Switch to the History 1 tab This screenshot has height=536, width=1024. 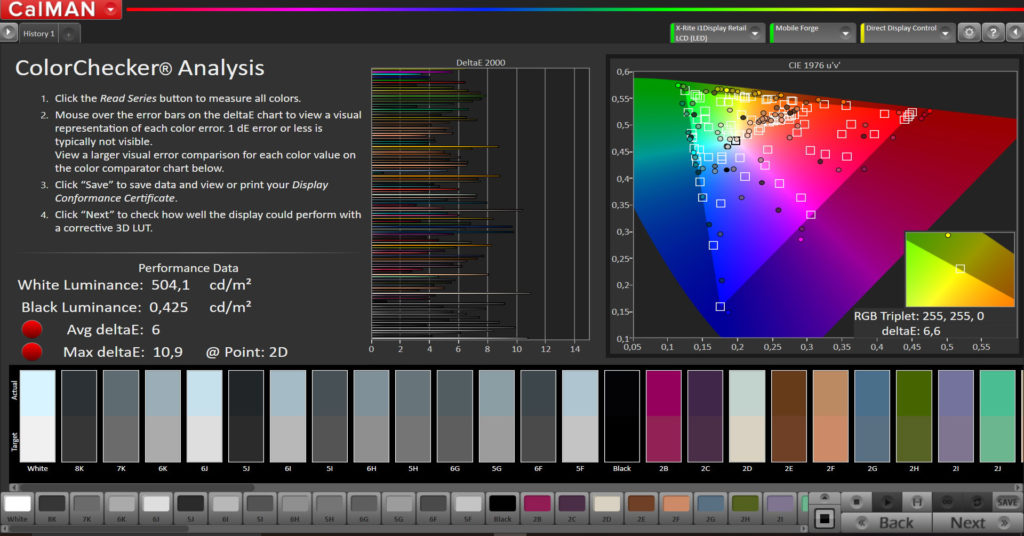(39, 34)
